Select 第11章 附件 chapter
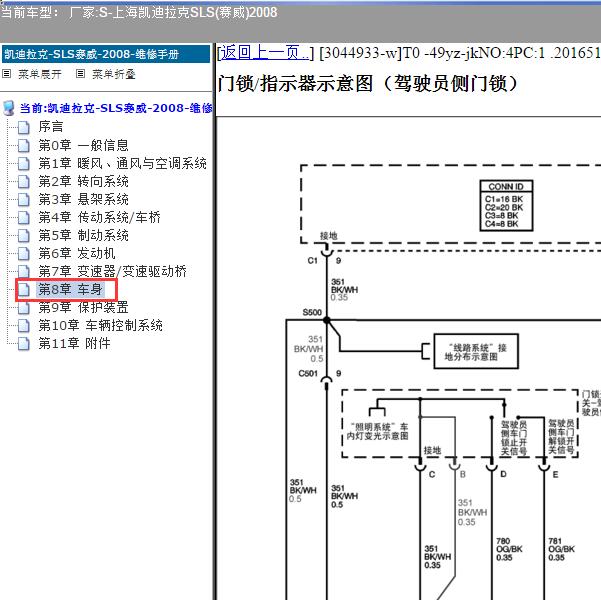 click(x=74, y=344)
